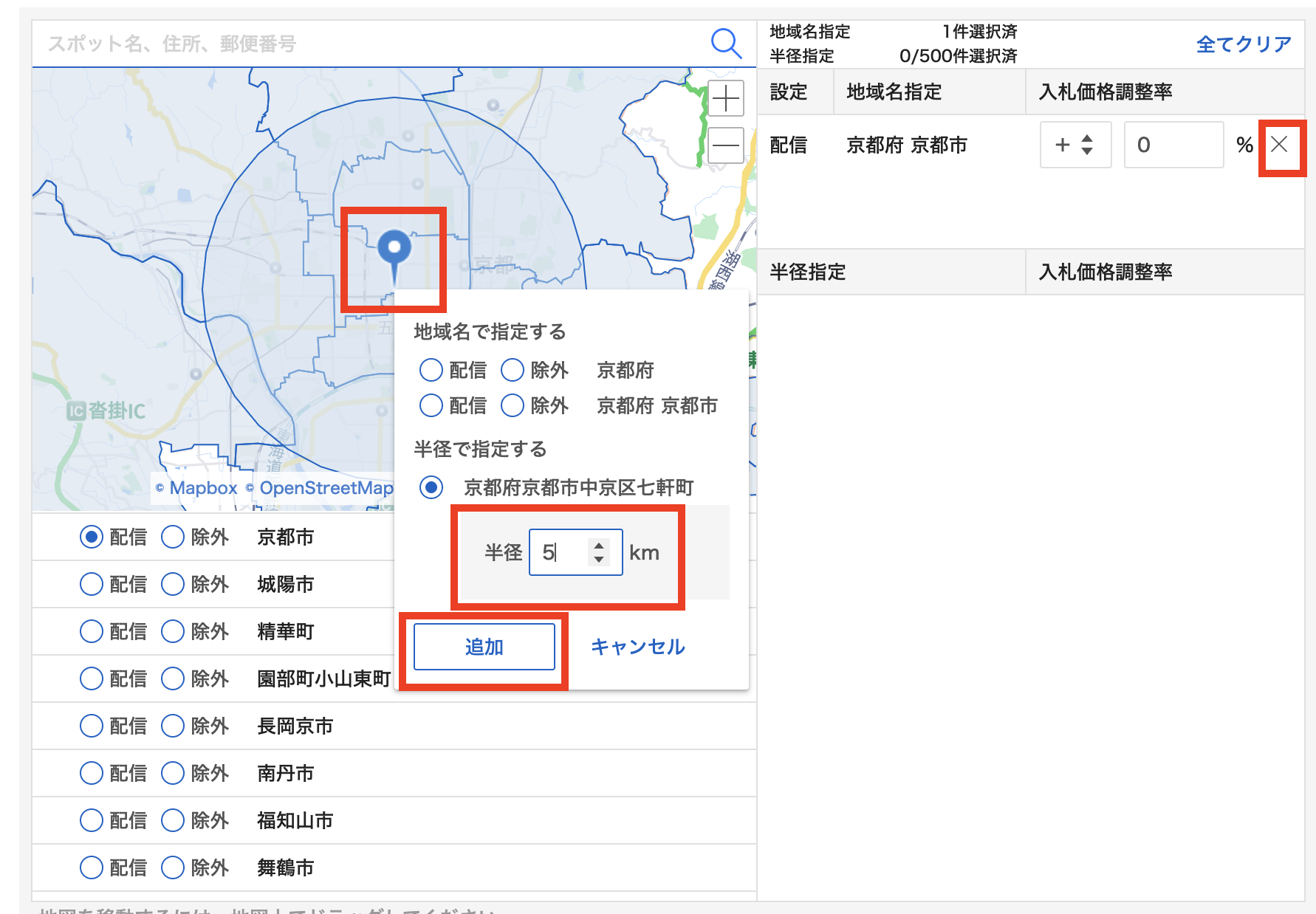Viewport: 1316px width, 914px height.
Task: Select 除外 radio for 城陽市
Action: click(173, 584)
